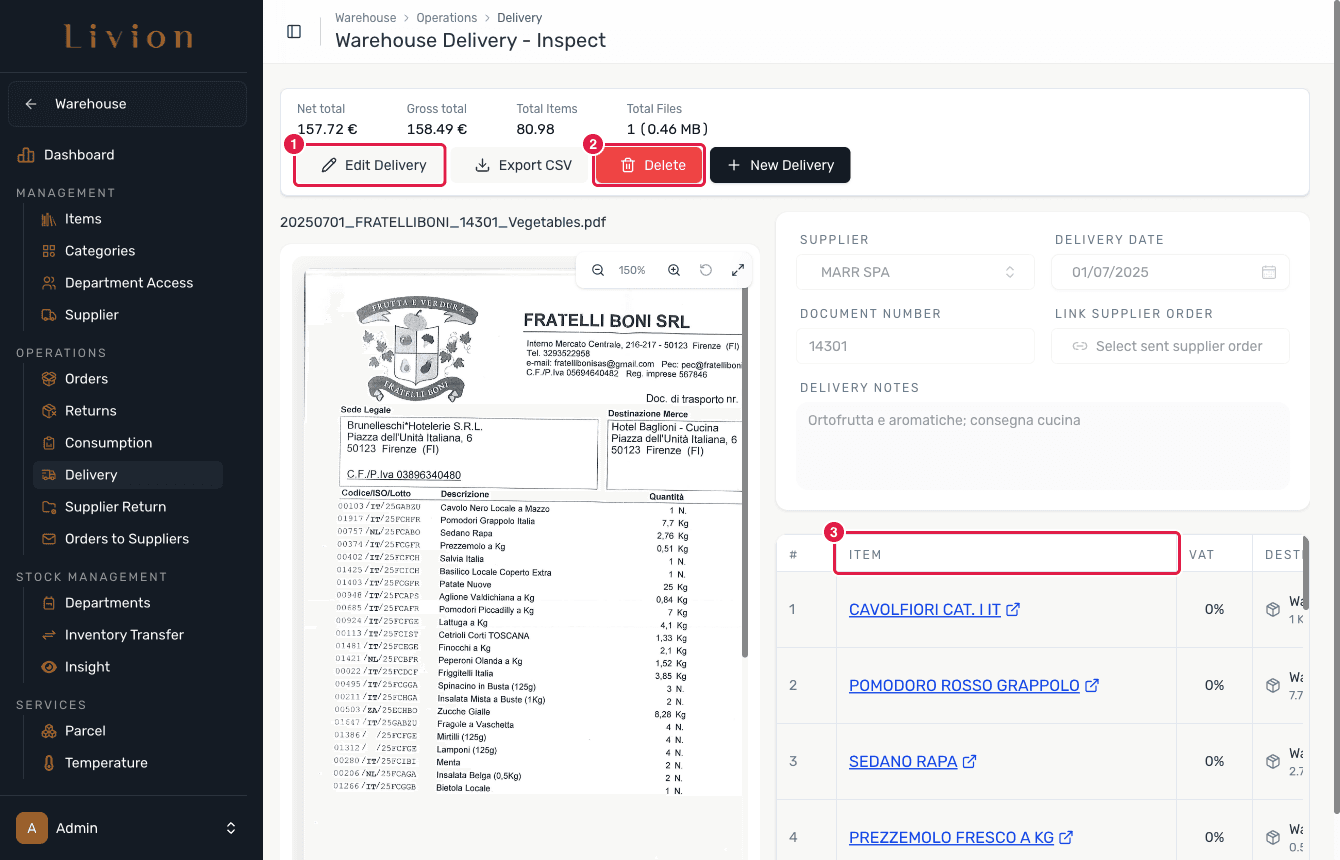The width and height of the screenshot is (1340, 860).
Task: Click the PDF preview vertical scrollbar
Action: 744,470
